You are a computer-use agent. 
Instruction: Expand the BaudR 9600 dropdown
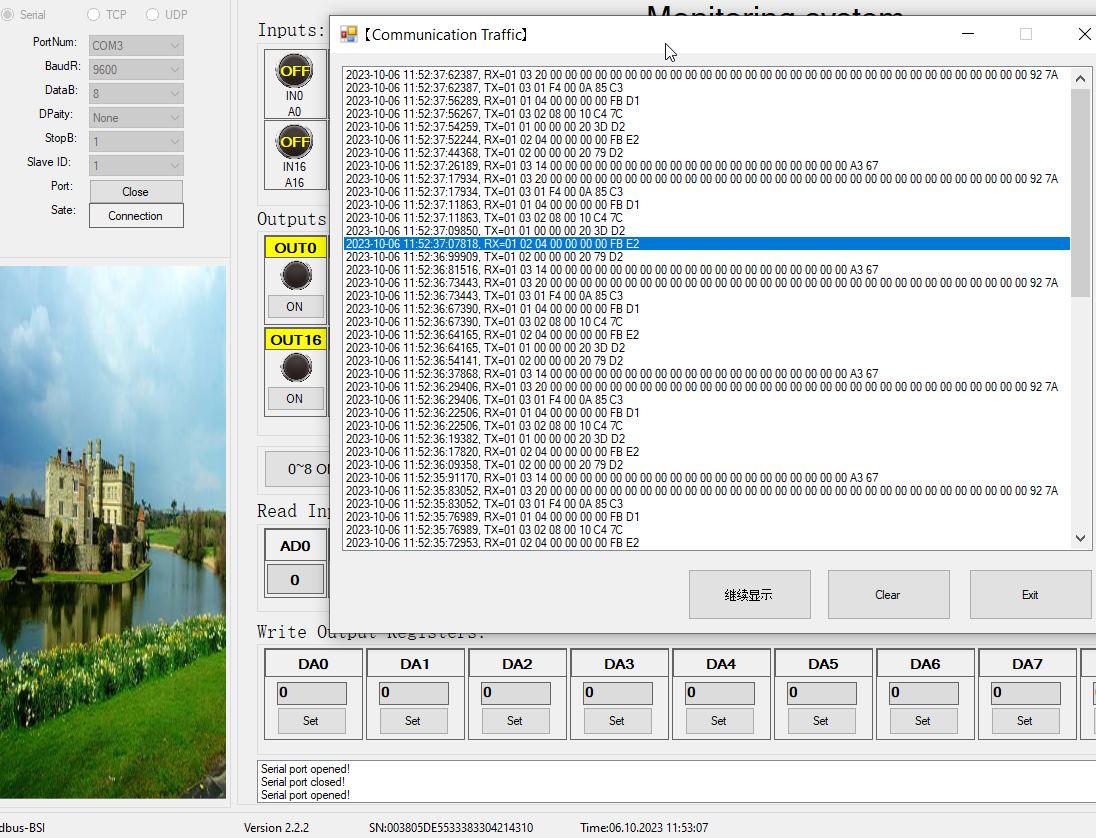click(x=136, y=70)
